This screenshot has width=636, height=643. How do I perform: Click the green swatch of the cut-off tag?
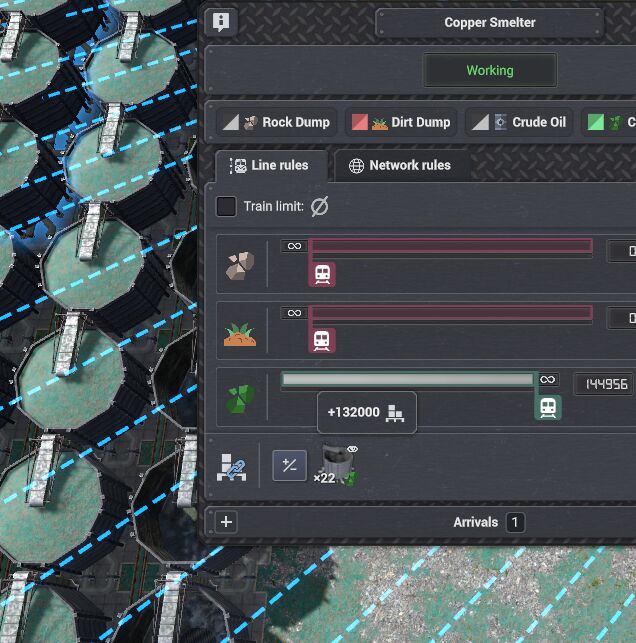point(595,122)
